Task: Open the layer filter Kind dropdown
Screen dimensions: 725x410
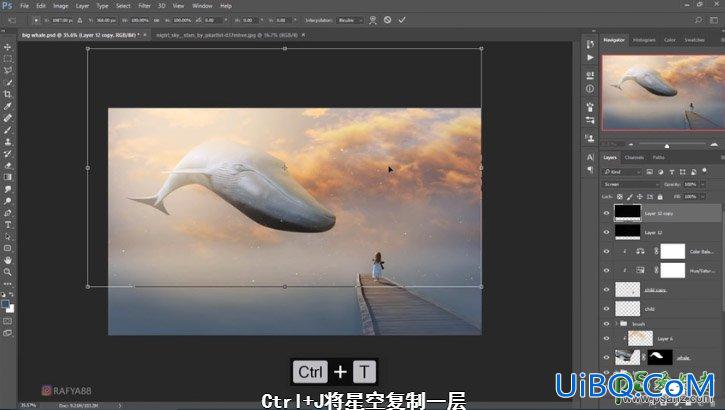Action: pyautogui.click(x=622, y=171)
